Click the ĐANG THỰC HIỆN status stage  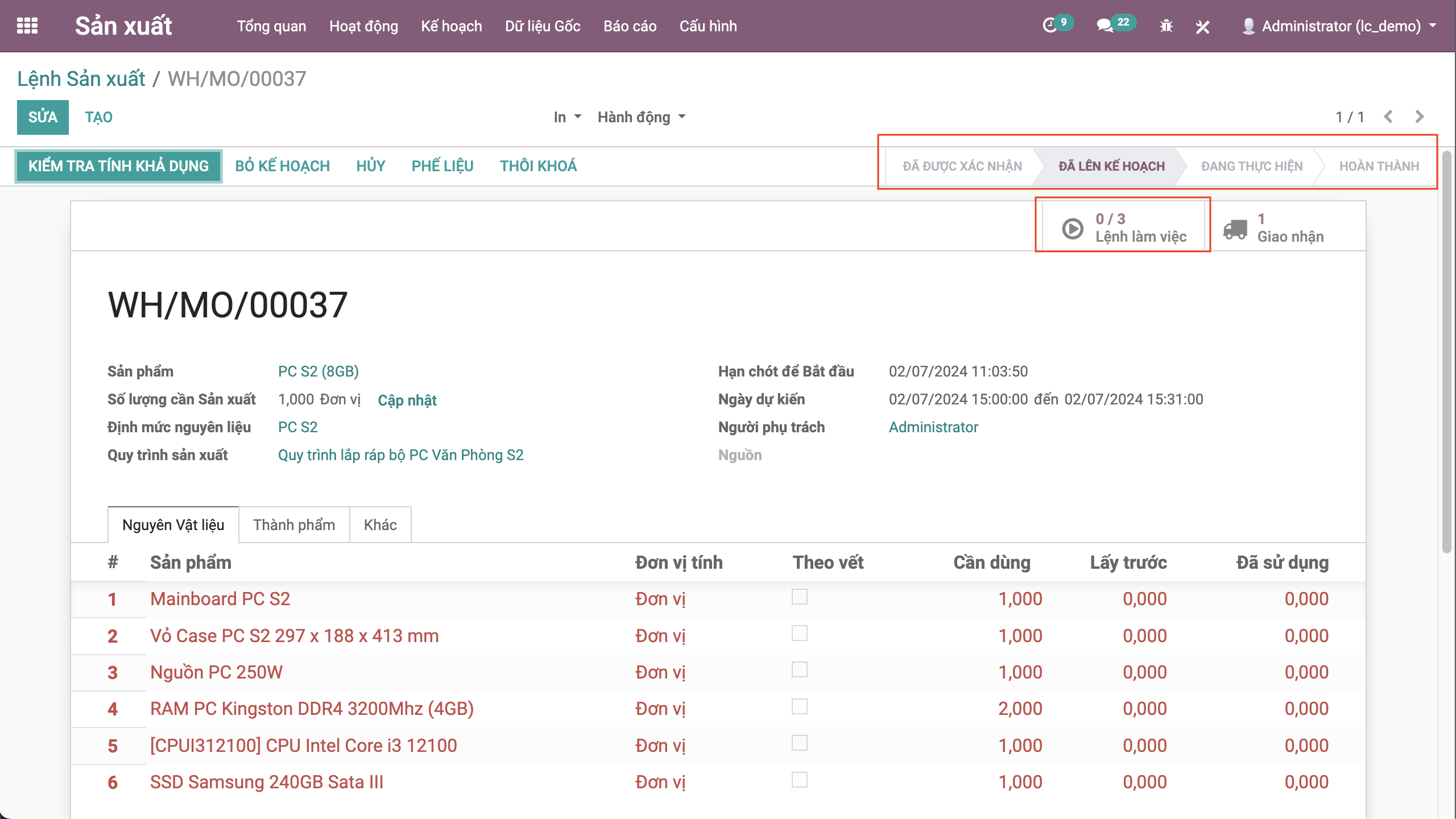click(1251, 166)
